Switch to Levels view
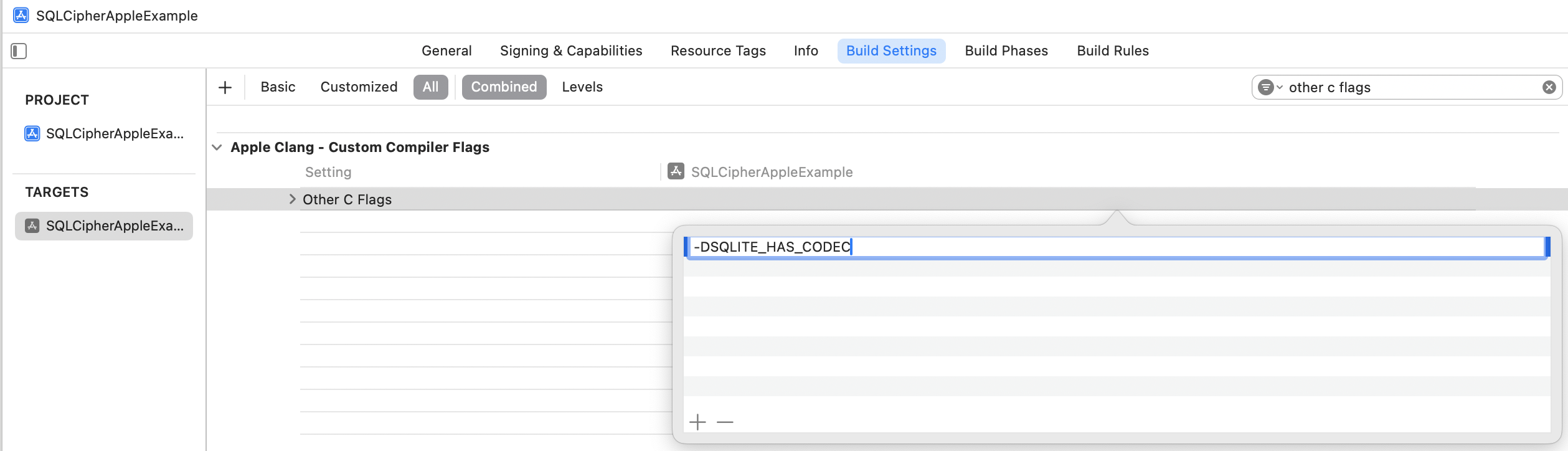1568x451 pixels. coord(582,87)
